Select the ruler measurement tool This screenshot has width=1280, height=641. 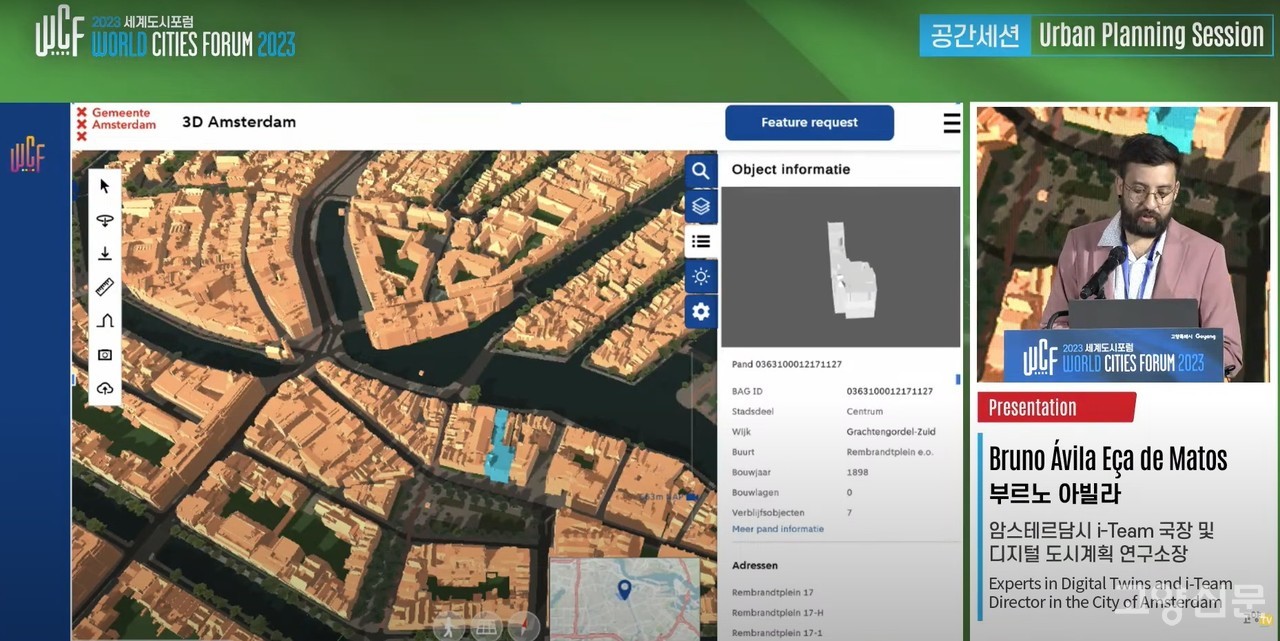pyautogui.click(x=105, y=288)
